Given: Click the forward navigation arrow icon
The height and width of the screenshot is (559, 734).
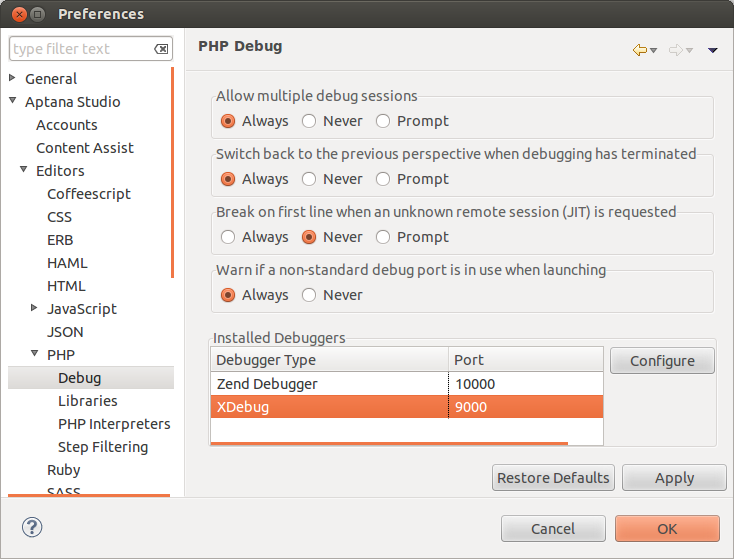Looking at the screenshot, I should coord(675,50).
